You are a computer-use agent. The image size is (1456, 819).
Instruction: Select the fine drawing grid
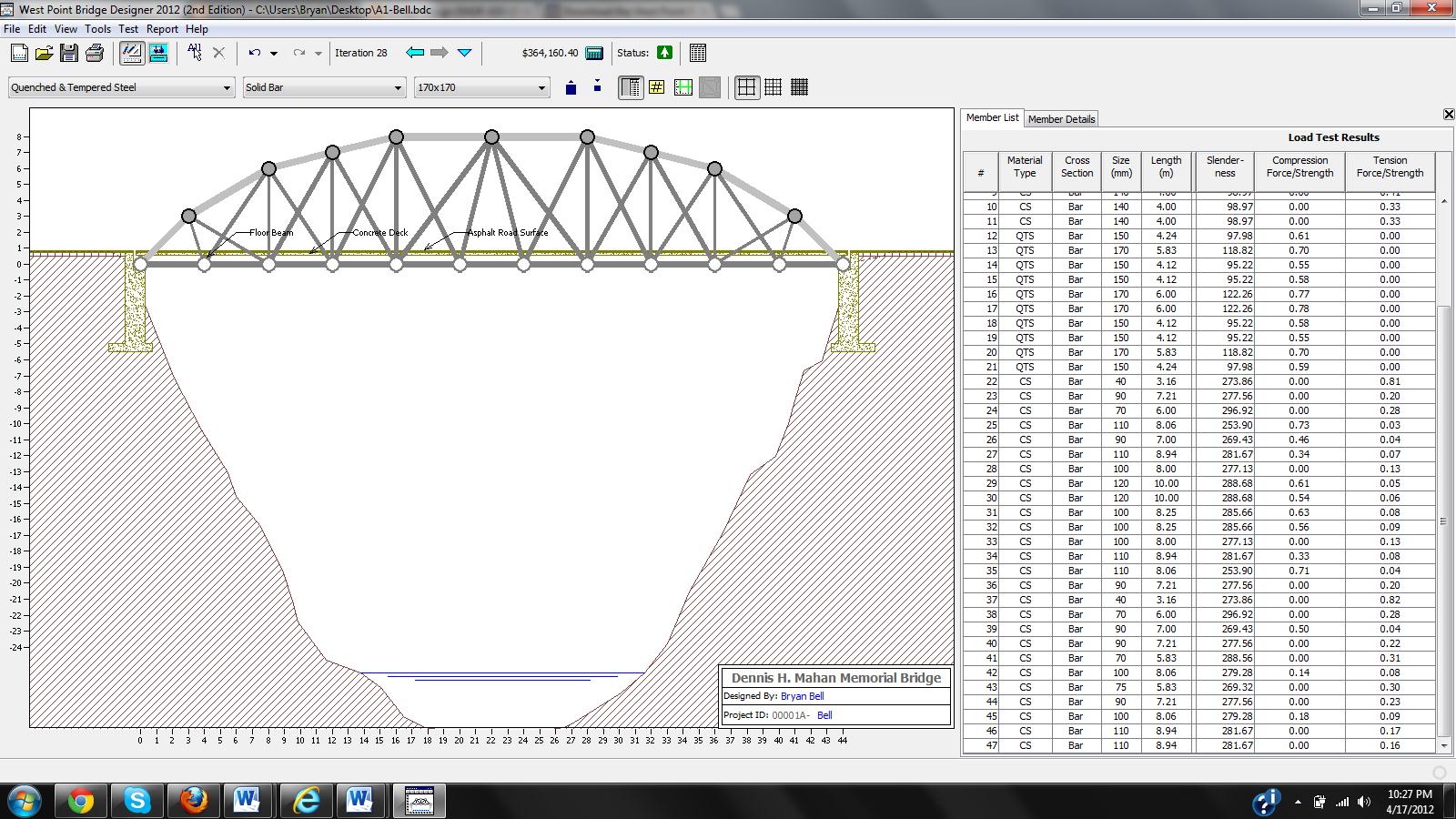tap(800, 87)
